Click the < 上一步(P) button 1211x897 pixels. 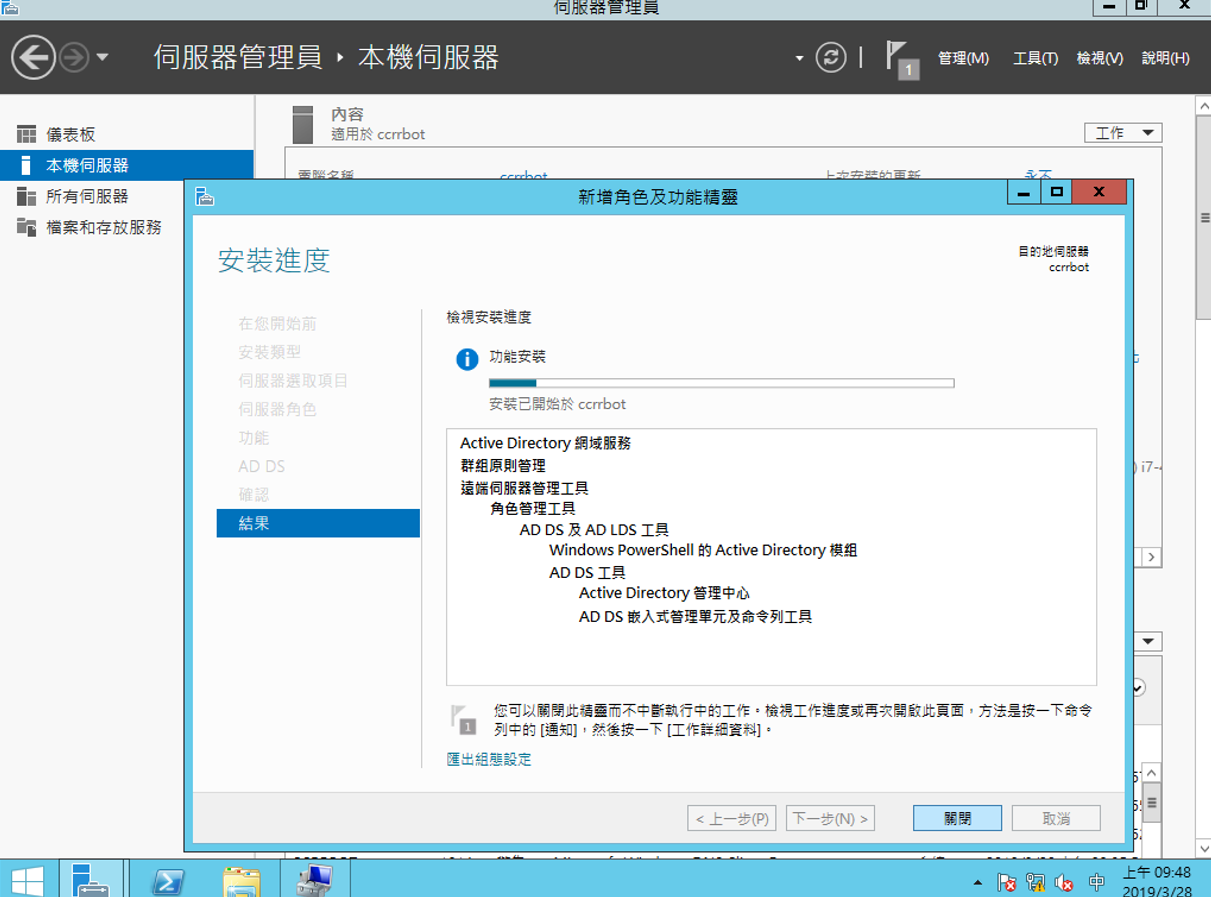(x=732, y=818)
